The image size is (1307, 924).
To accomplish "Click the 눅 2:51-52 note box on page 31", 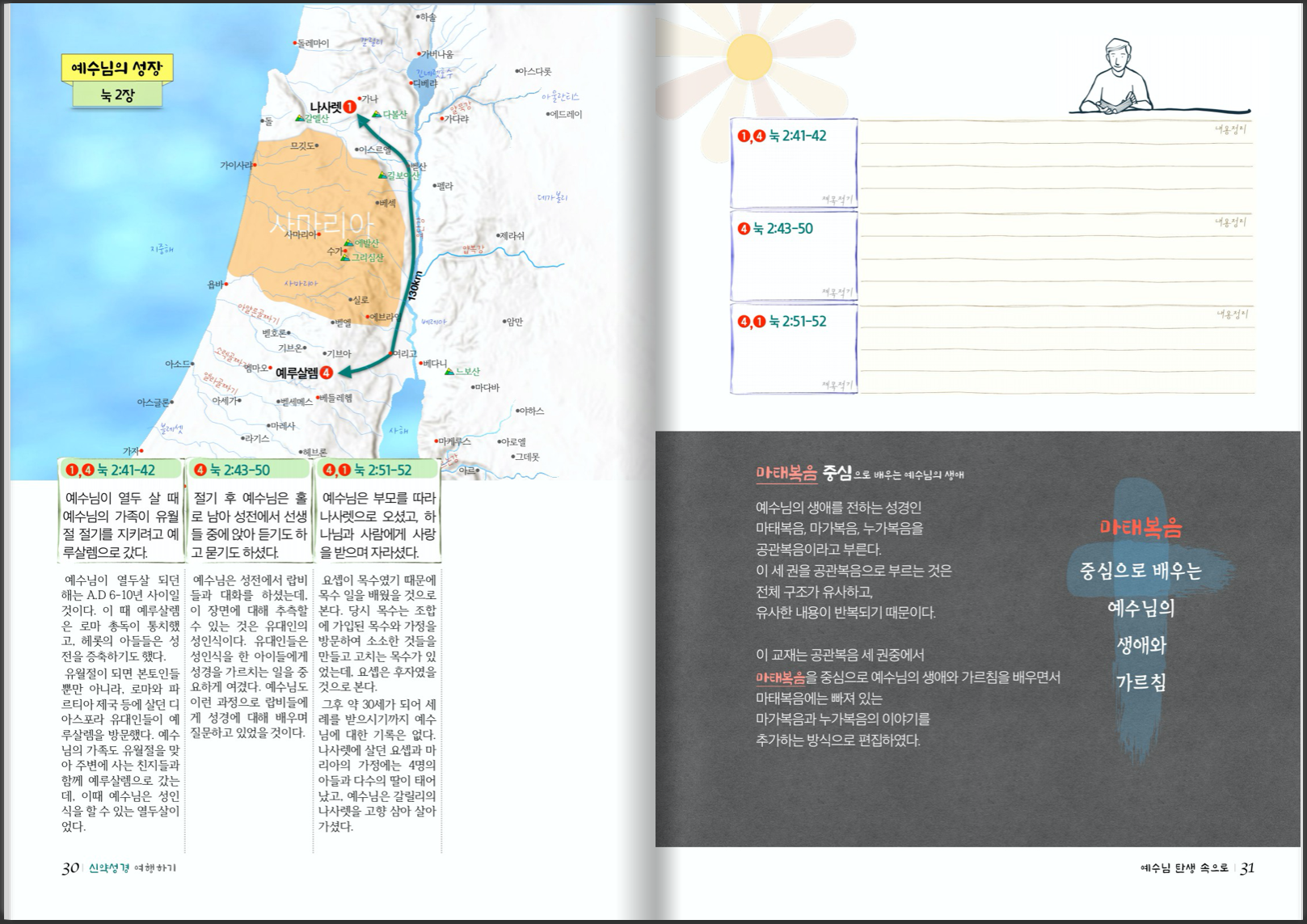I will coord(793,348).
